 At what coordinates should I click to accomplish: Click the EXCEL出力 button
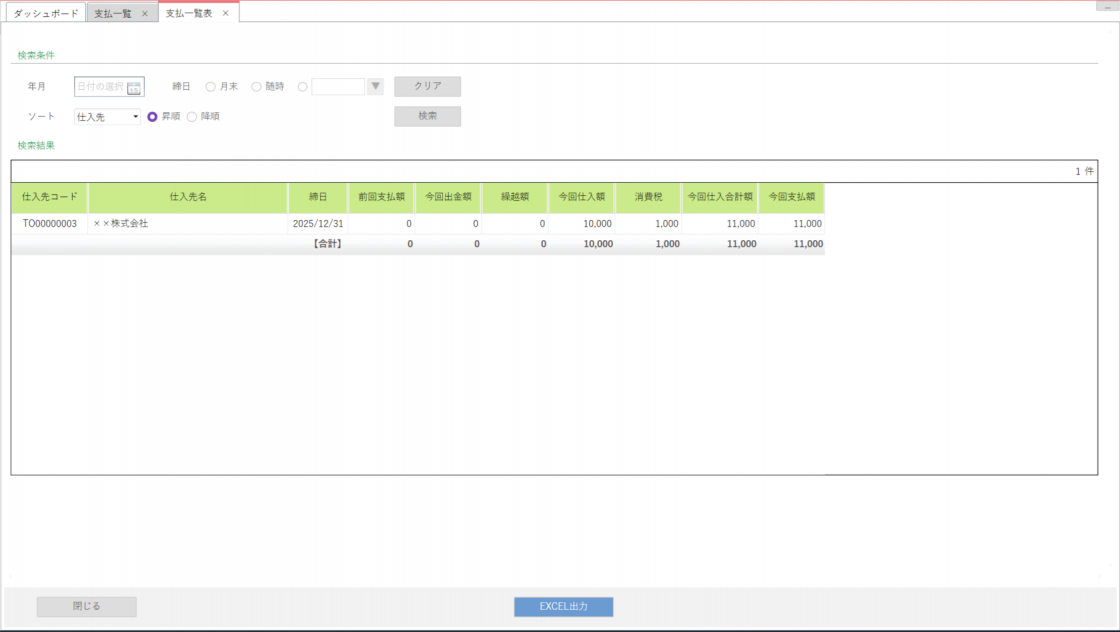tap(563, 607)
